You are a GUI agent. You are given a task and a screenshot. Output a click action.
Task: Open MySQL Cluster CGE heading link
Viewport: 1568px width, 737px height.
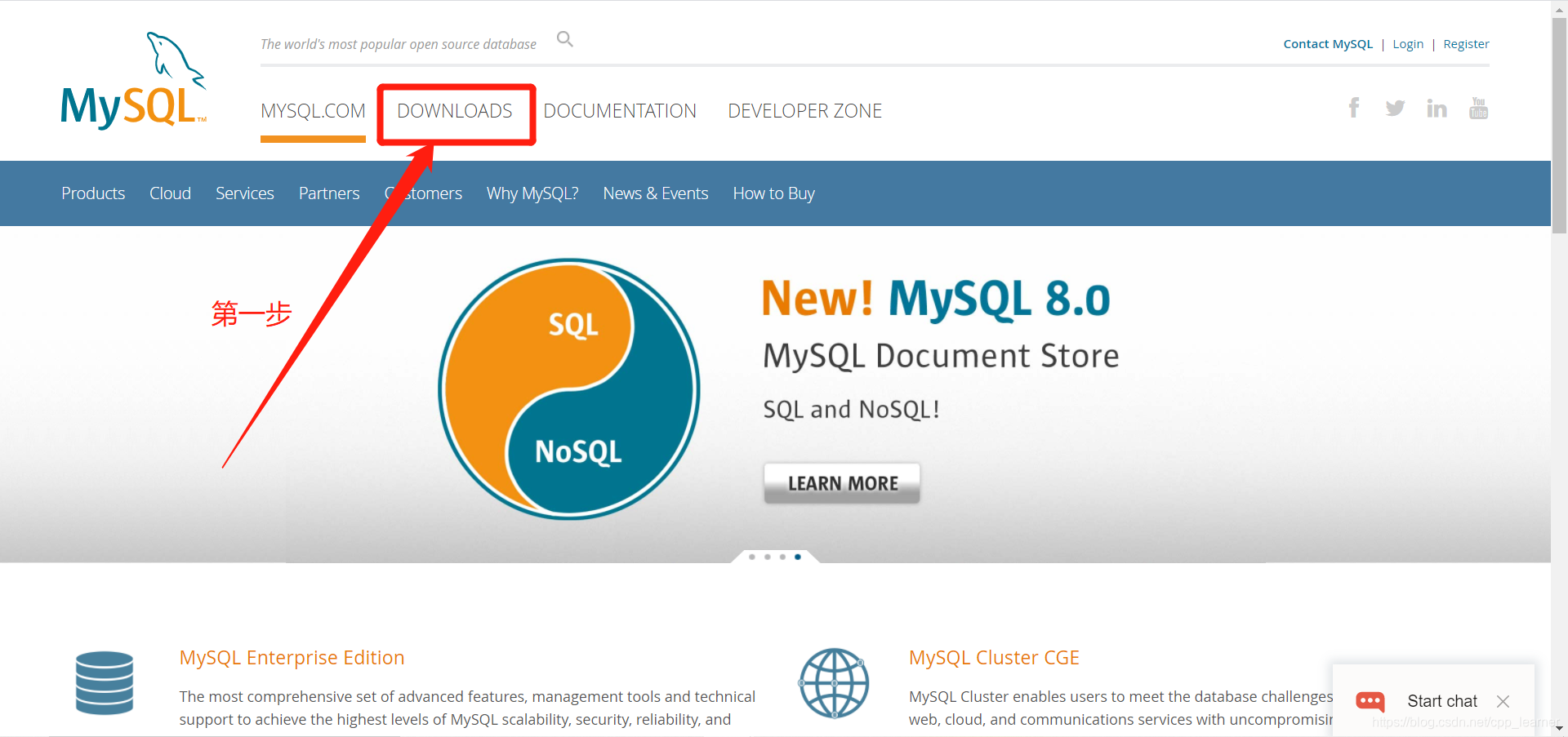coord(994,658)
